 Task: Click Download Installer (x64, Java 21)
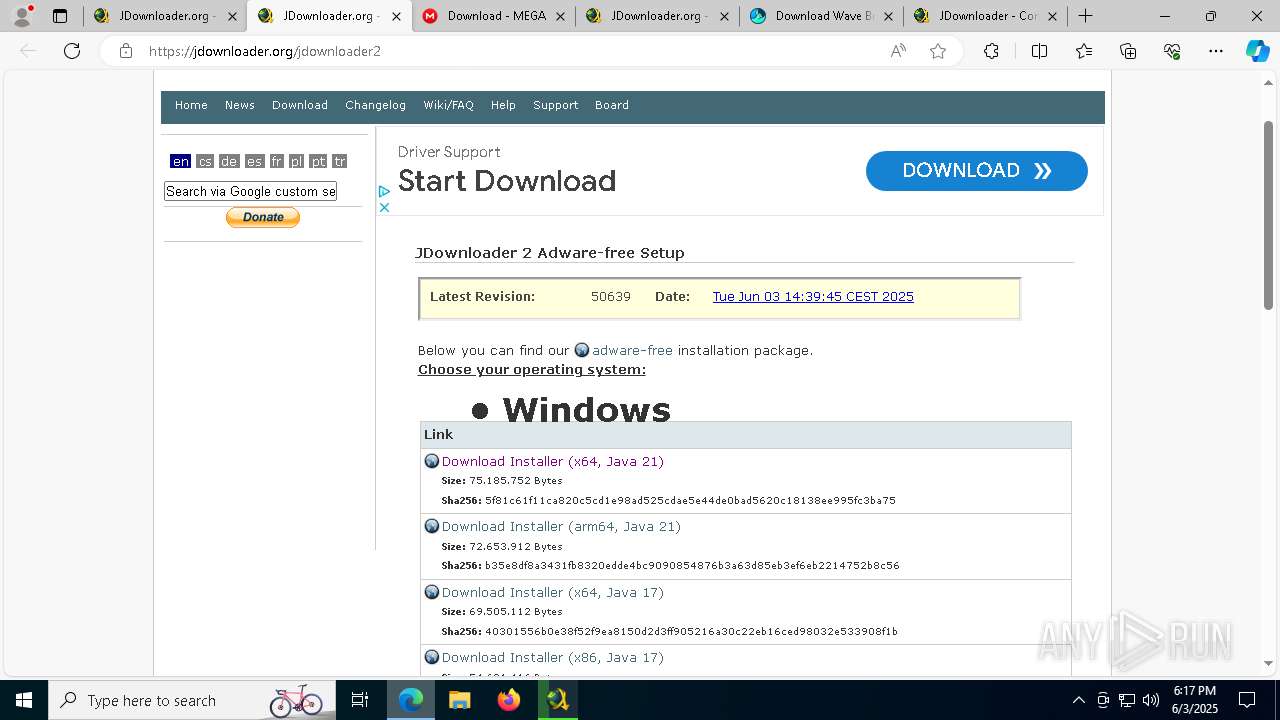point(553,461)
